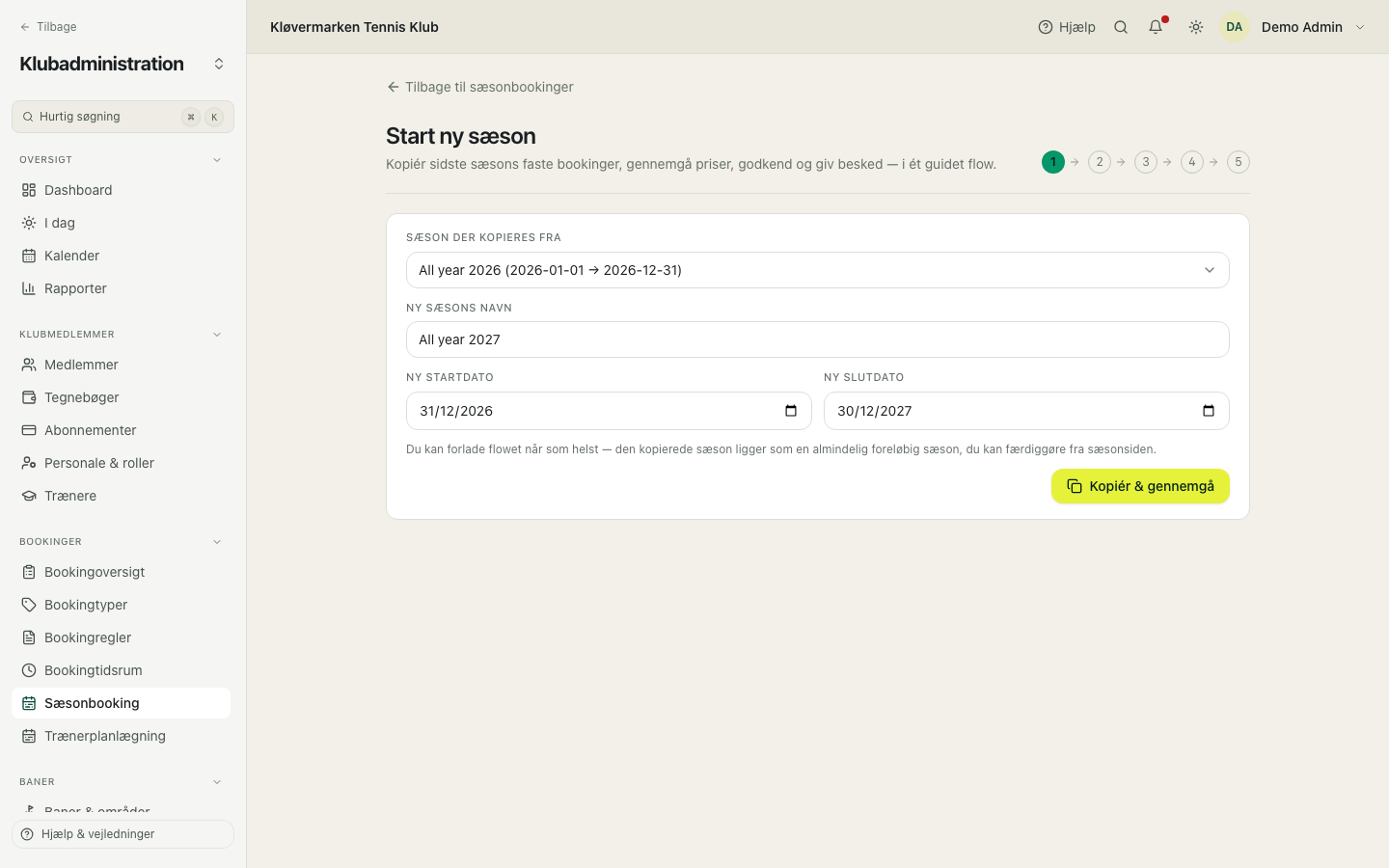
Task: Click the Medlemmer people icon
Action: tap(29, 365)
